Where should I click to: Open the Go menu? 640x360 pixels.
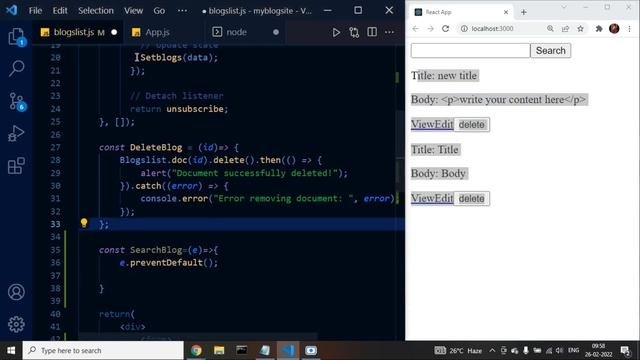coord(159,11)
